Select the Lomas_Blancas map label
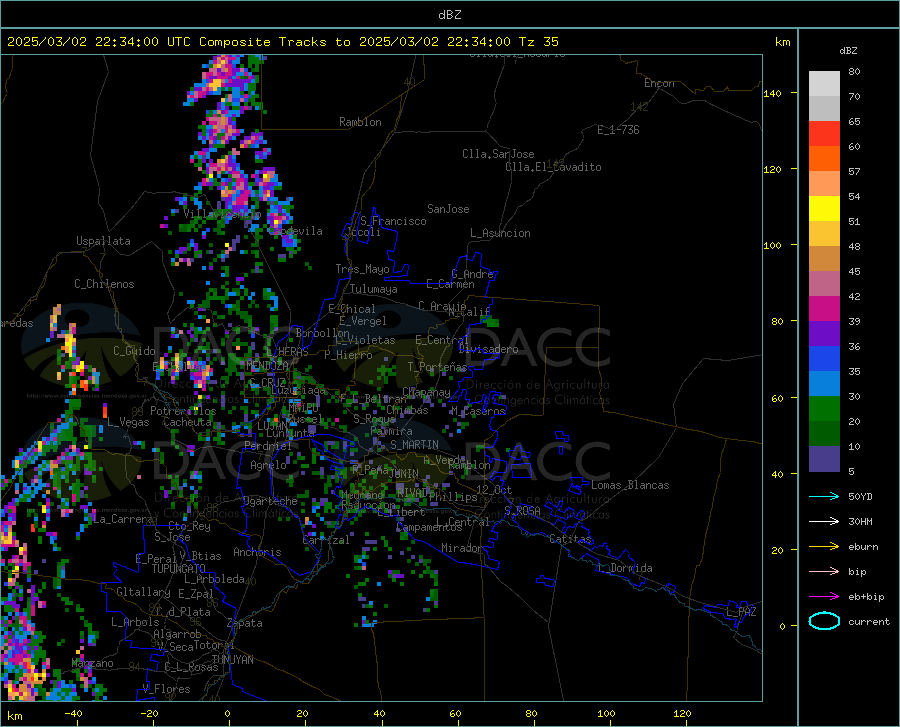Image resolution: width=900 pixels, height=727 pixels. pyautogui.click(x=630, y=485)
